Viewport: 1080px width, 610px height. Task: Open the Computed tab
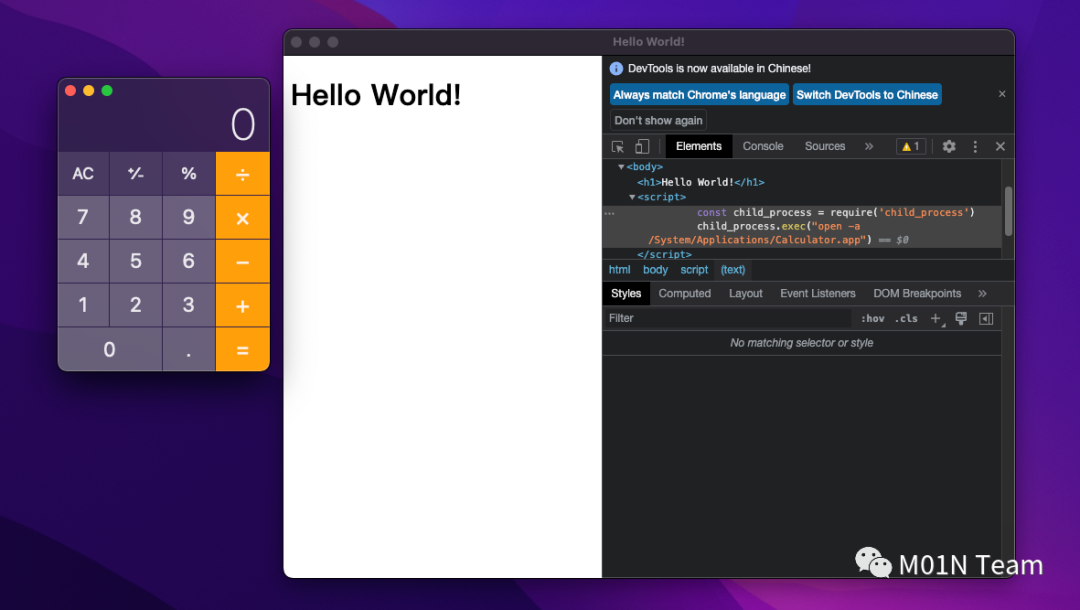pos(684,293)
